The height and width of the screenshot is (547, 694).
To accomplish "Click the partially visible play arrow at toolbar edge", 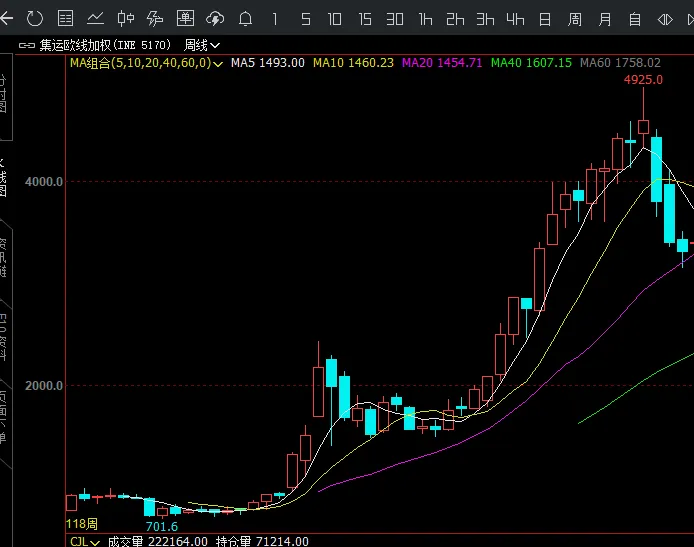I will pos(690,19).
